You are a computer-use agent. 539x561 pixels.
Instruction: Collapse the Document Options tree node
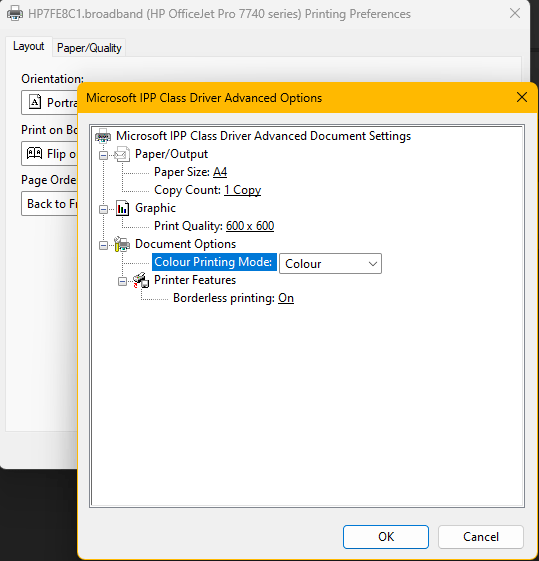click(103, 245)
